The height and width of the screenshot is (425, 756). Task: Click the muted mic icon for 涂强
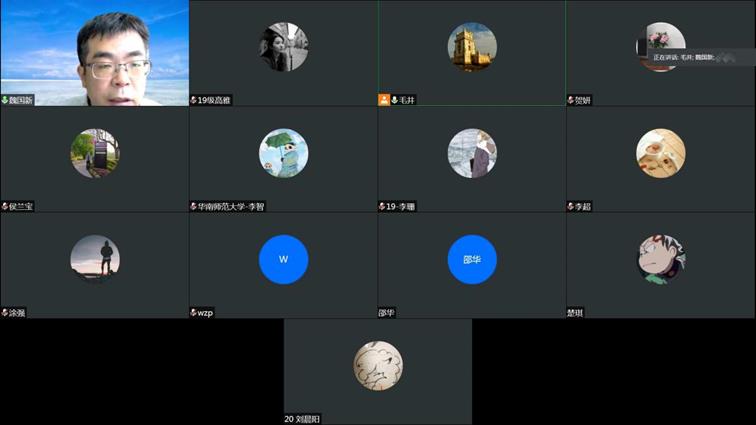coord(5,313)
